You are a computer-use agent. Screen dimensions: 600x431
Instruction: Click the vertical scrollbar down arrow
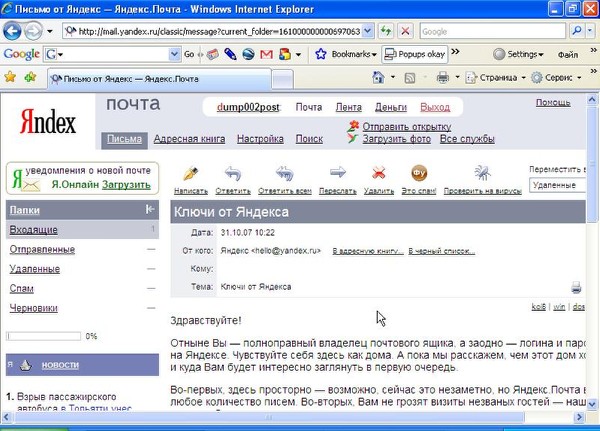[592, 404]
